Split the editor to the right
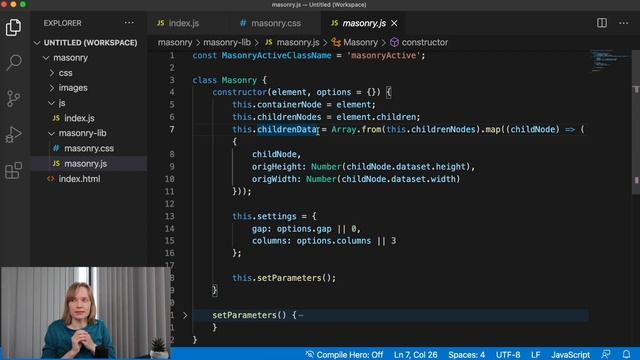640x360 pixels. coord(602,23)
